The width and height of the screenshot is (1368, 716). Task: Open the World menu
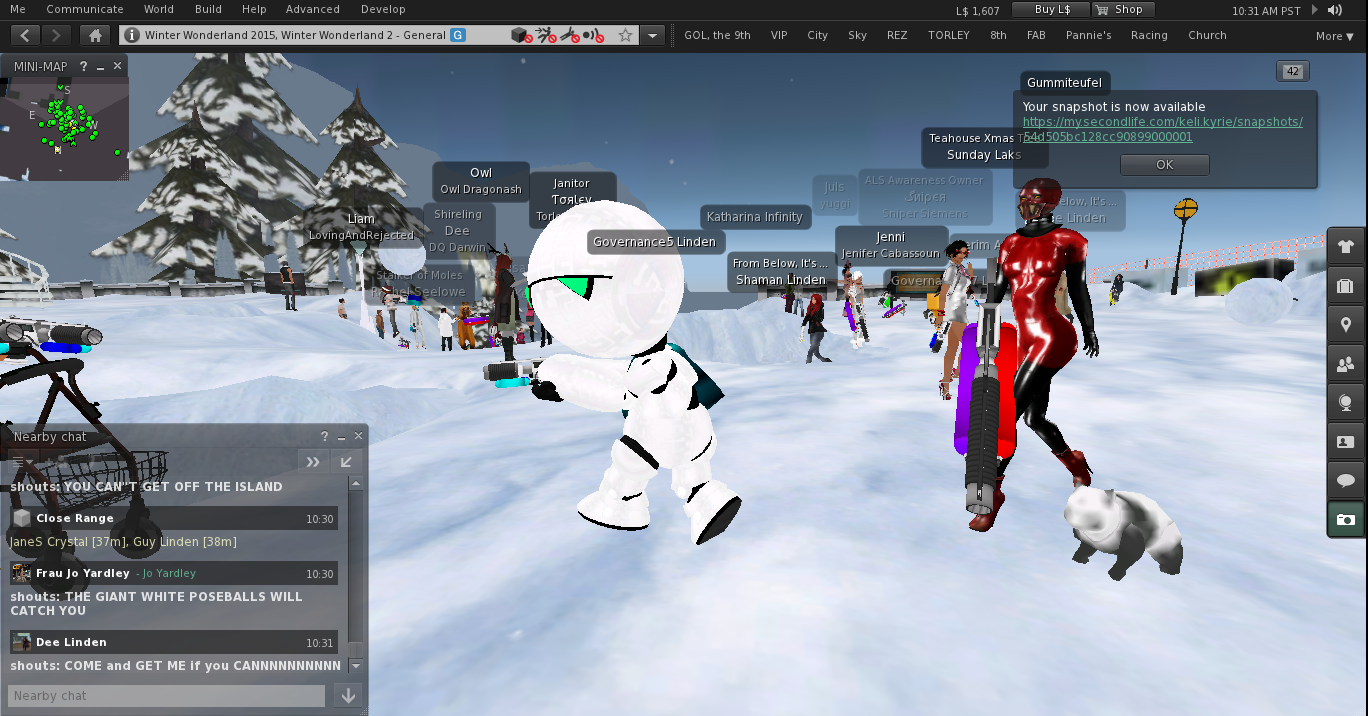click(158, 9)
